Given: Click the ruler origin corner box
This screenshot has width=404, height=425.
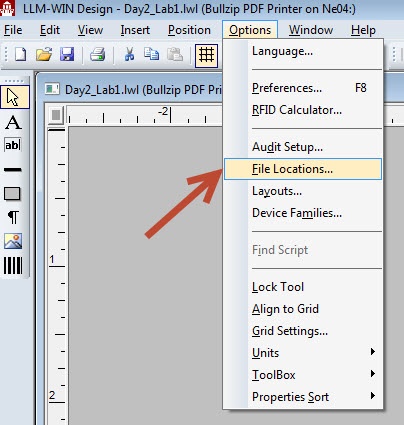Looking at the screenshot, I should 56,115.
